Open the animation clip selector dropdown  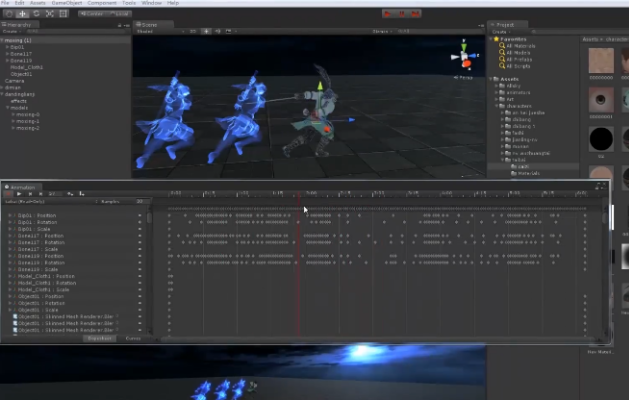coord(51,201)
